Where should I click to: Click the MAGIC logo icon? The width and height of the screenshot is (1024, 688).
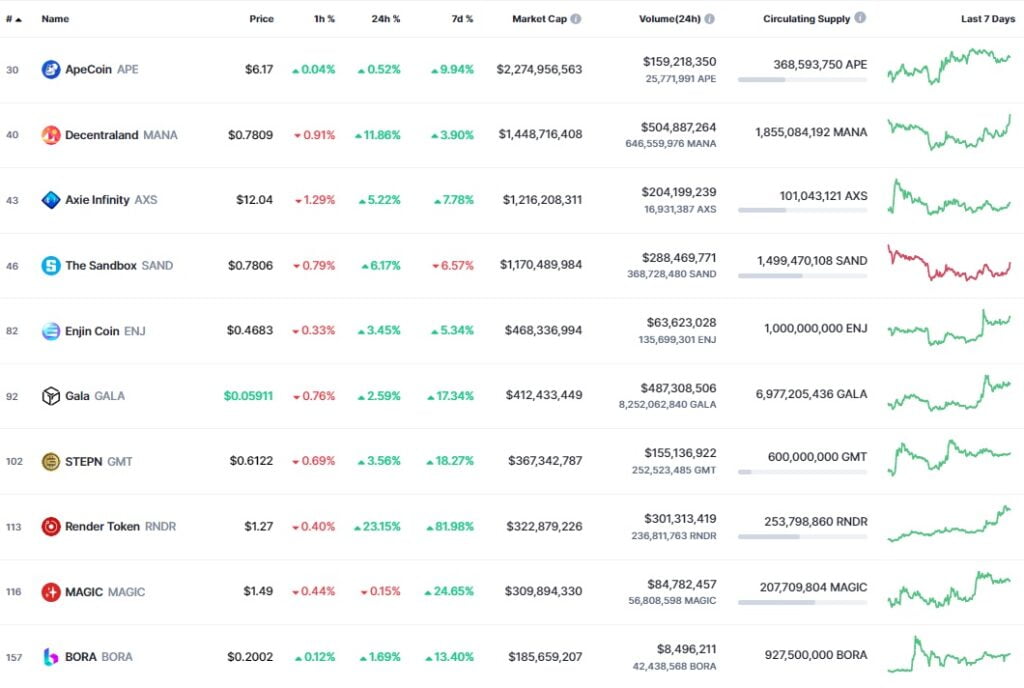coord(51,592)
